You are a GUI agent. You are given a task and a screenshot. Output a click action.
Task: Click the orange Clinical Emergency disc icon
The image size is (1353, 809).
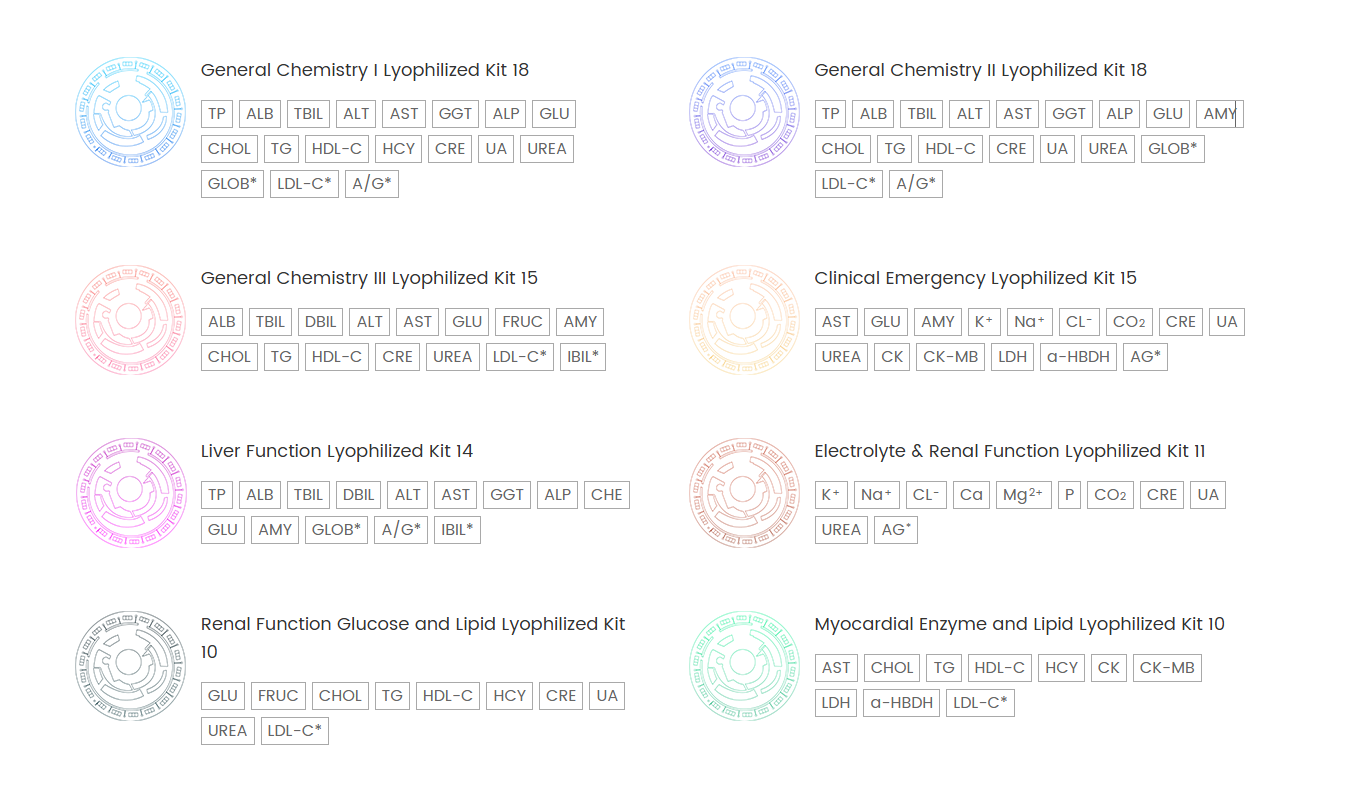point(744,320)
